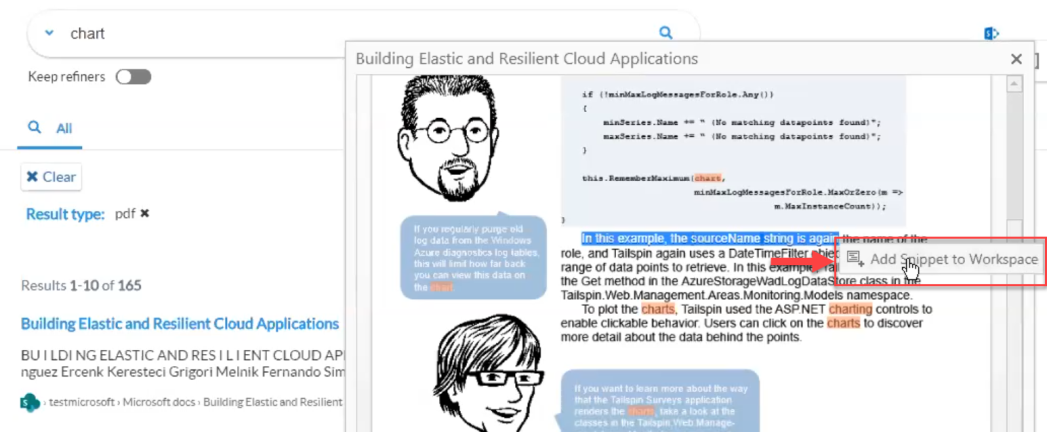This screenshot has height=432, width=1047.
Task: Open Building Elastic and Resilient Cloud Applications result
Action: [x=180, y=324]
